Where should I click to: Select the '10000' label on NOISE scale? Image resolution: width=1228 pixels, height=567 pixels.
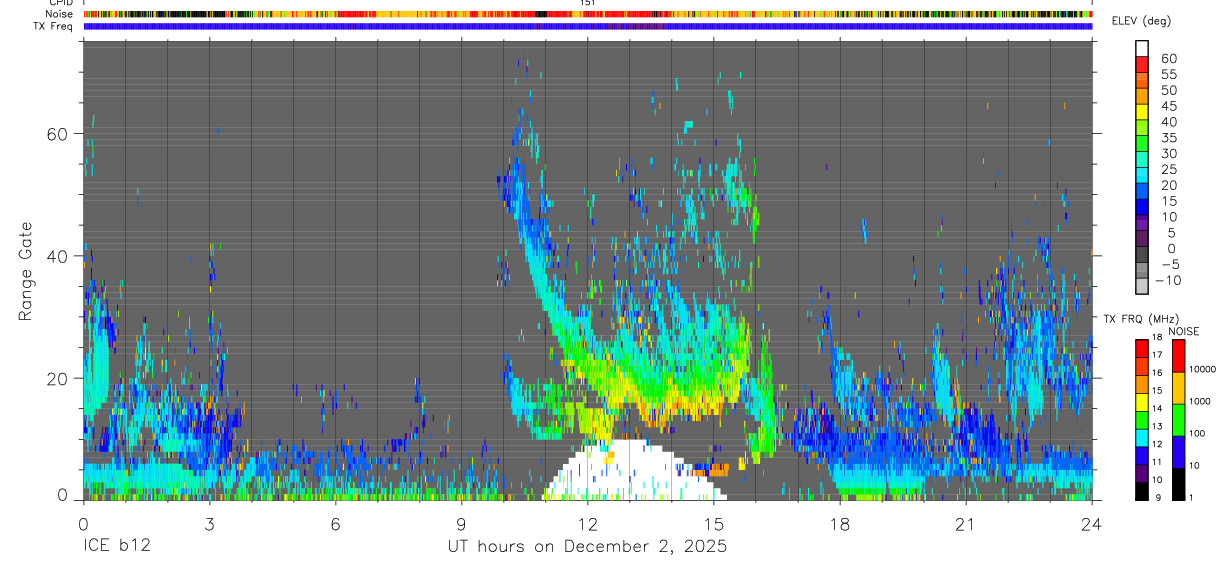tap(1203, 369)
